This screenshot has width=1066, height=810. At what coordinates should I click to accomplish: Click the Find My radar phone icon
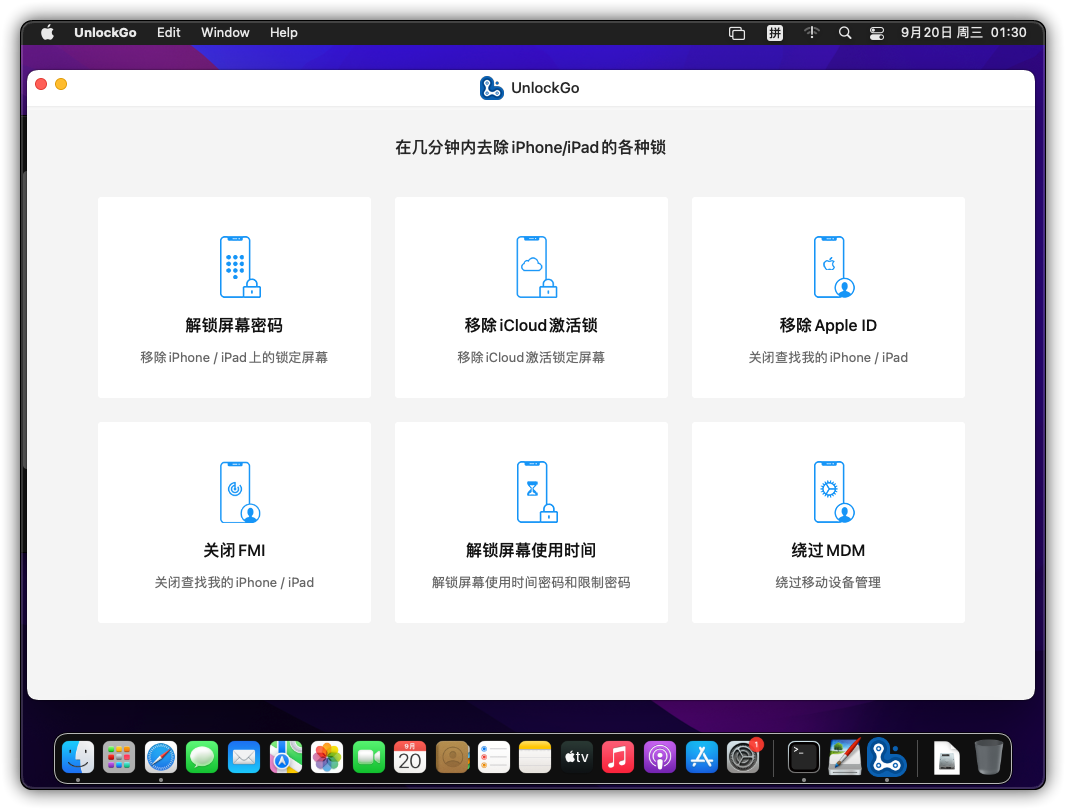point(240,492)
